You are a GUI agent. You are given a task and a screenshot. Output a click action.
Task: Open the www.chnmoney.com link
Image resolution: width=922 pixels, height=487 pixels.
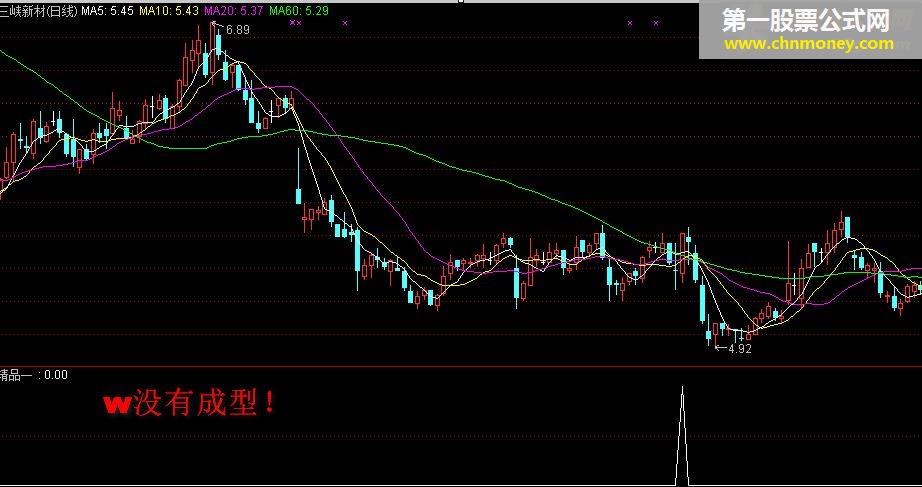pos(809,44)
